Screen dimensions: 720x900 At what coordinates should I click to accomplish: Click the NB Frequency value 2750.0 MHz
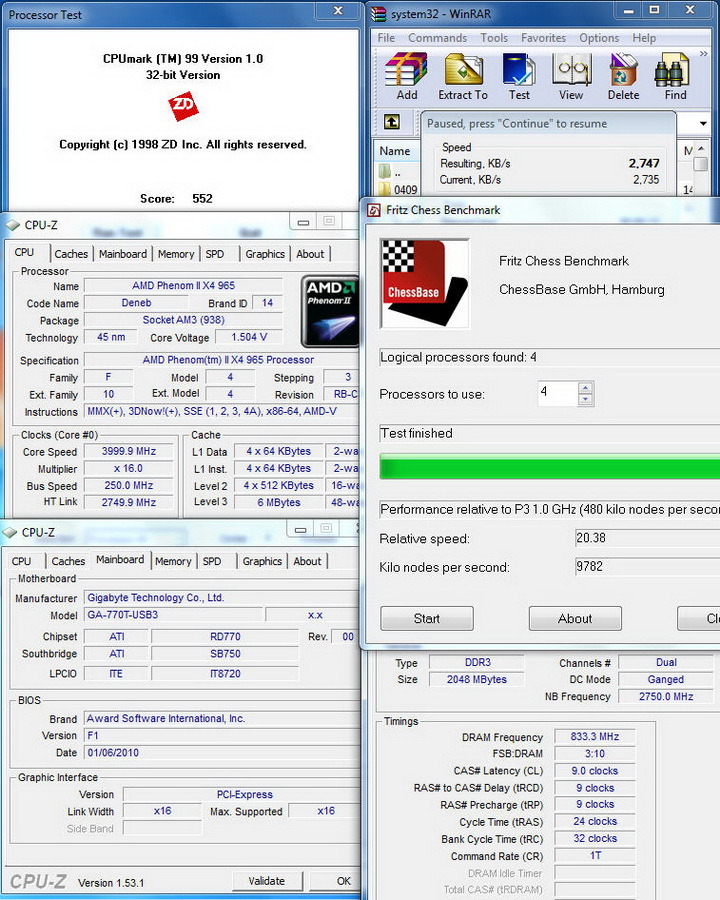tap(666, 697)
